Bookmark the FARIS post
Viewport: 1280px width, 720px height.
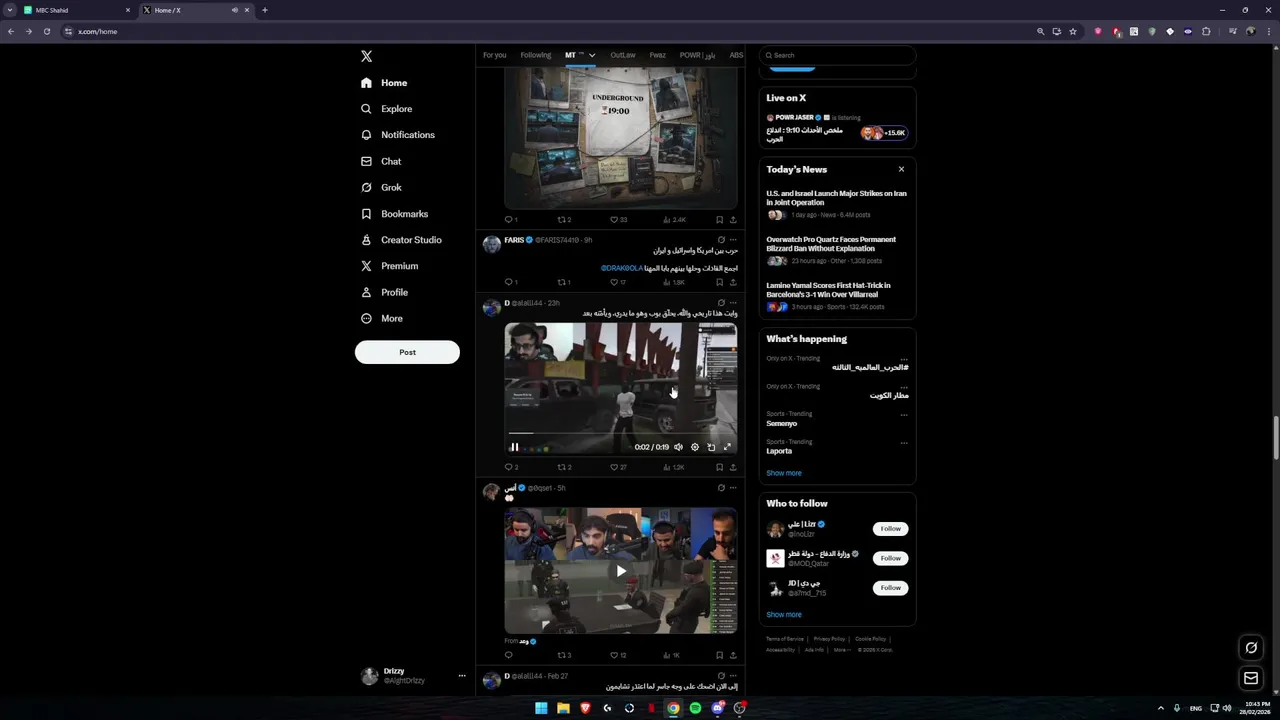[719, 282]
